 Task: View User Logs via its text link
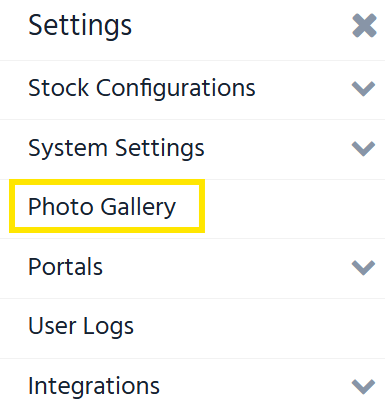81,327
